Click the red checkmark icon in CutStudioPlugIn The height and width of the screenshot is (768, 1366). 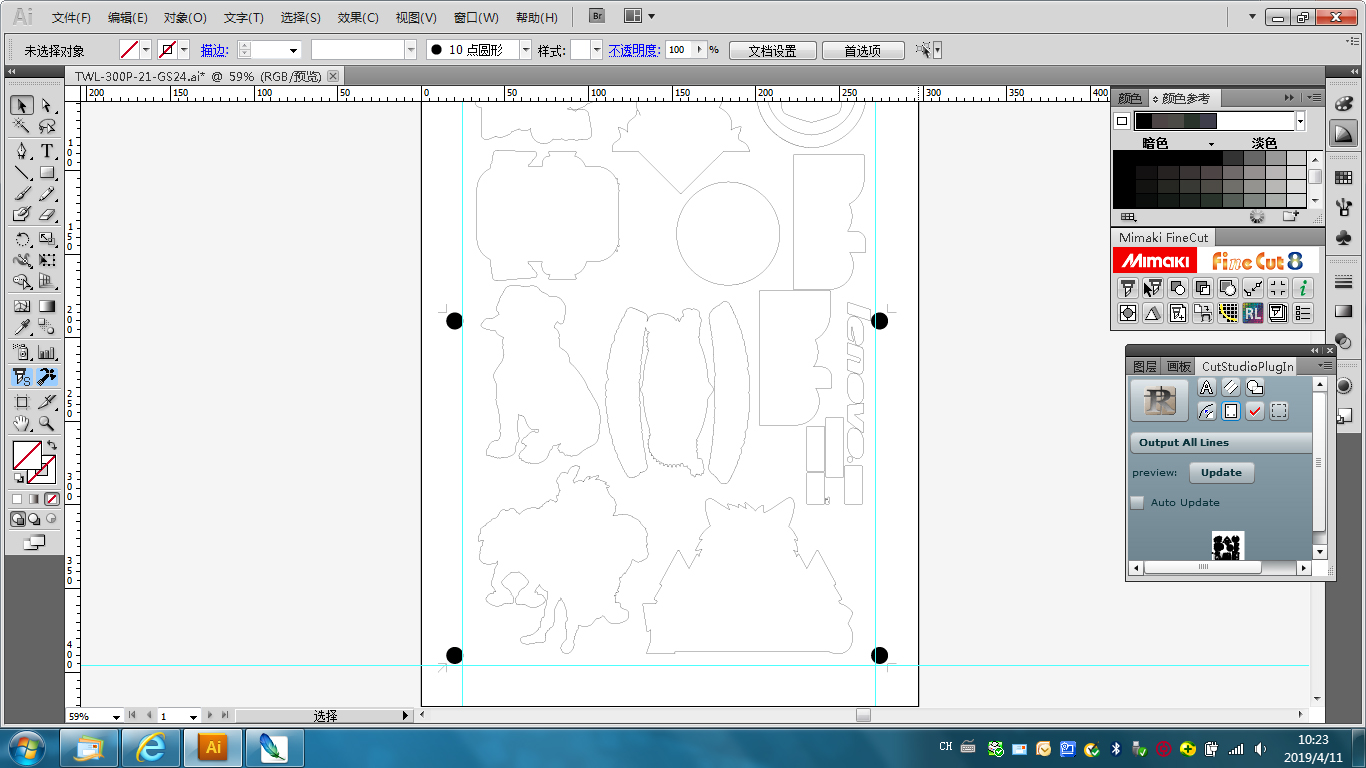tap(1255, 411)
